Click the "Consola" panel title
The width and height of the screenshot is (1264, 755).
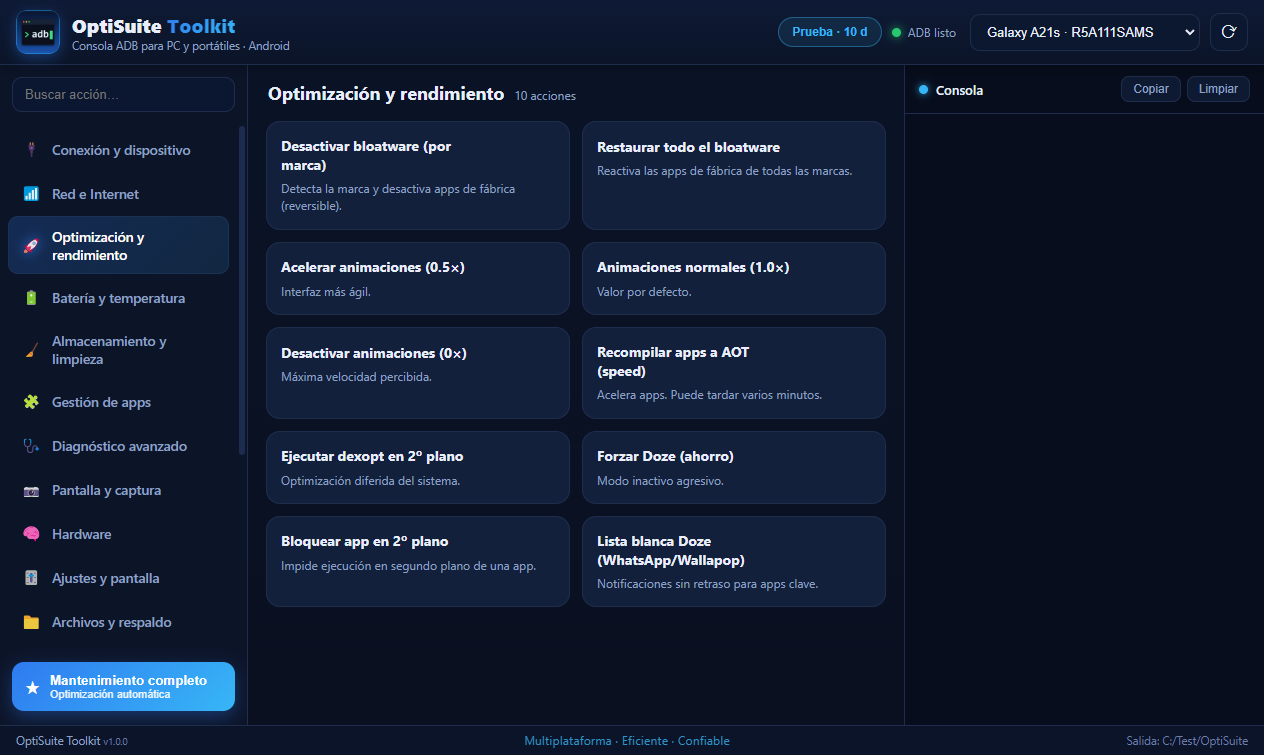959,90
